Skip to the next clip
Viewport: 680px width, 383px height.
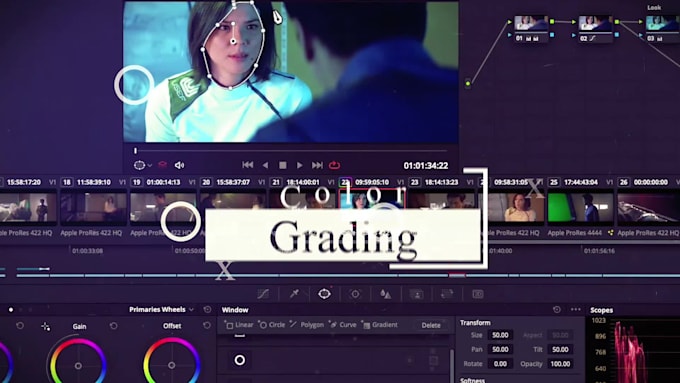point(317,165)
